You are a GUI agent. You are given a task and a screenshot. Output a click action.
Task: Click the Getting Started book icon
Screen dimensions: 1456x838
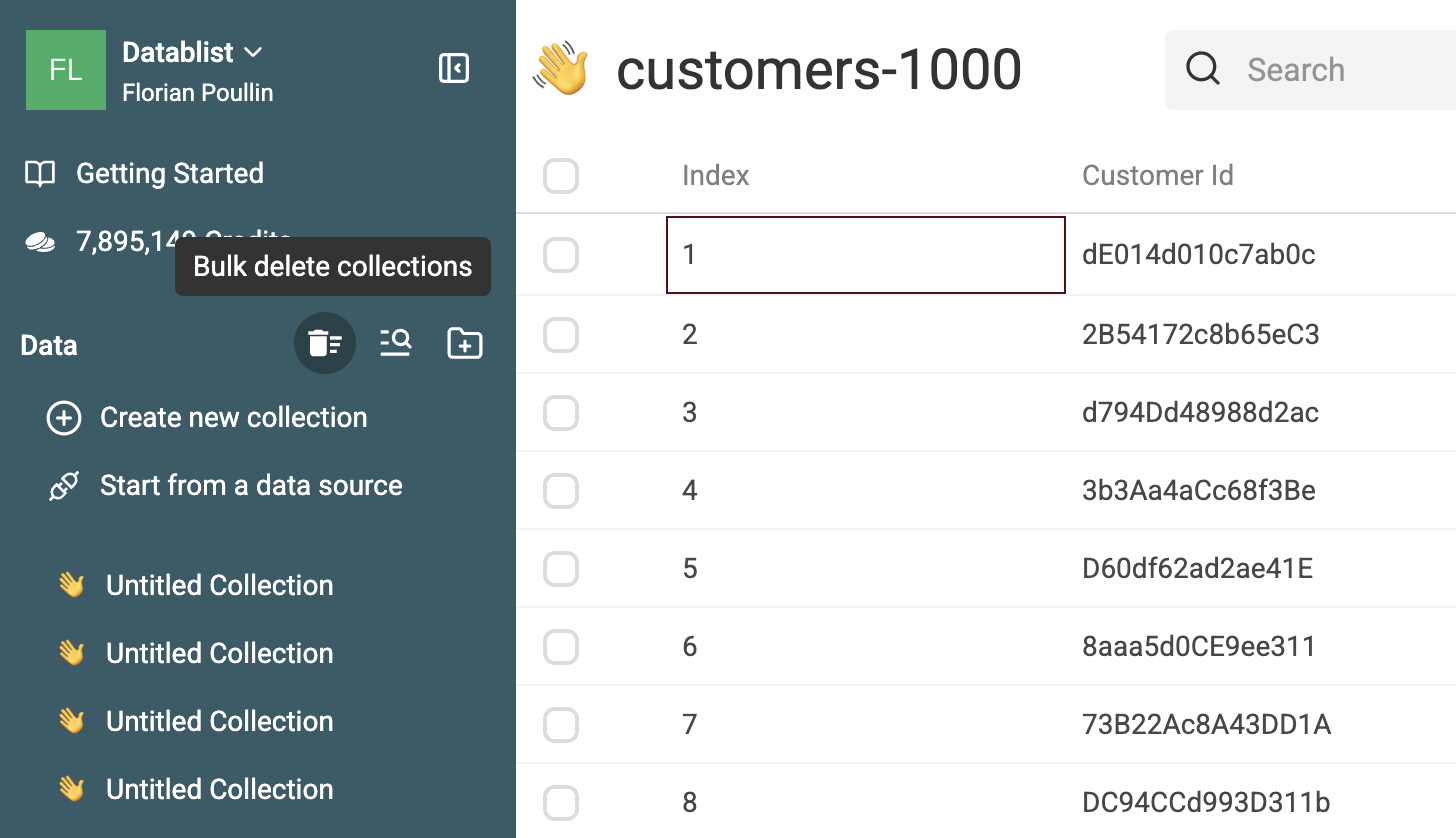40,174
